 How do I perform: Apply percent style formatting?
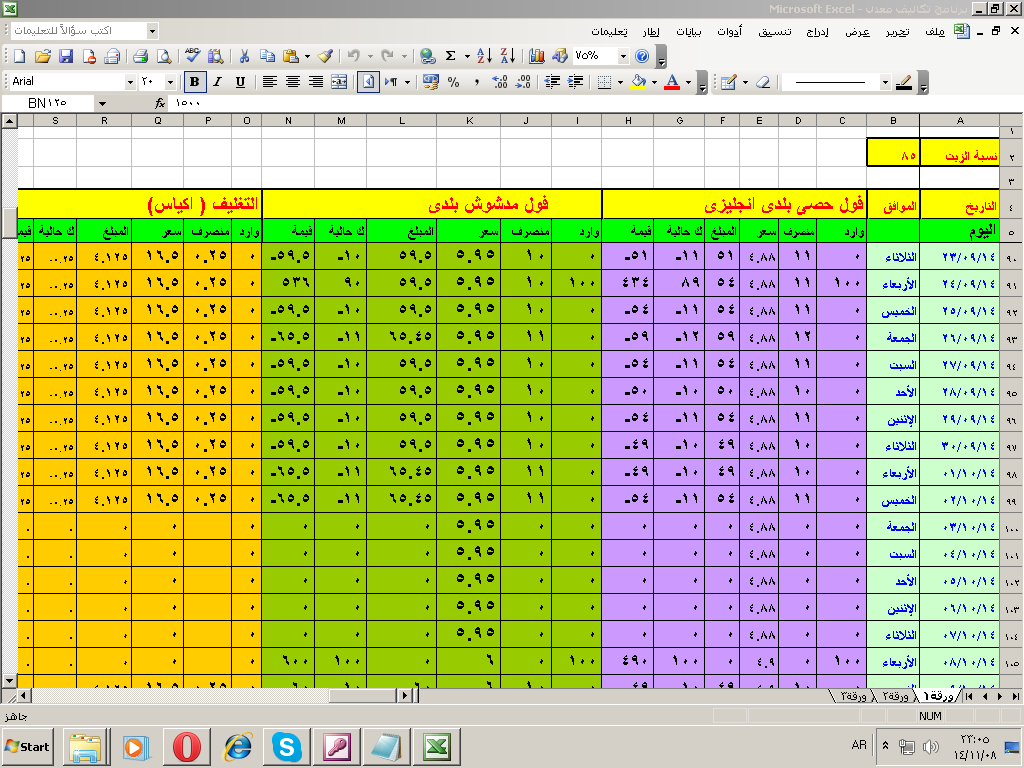click(453, 82)
